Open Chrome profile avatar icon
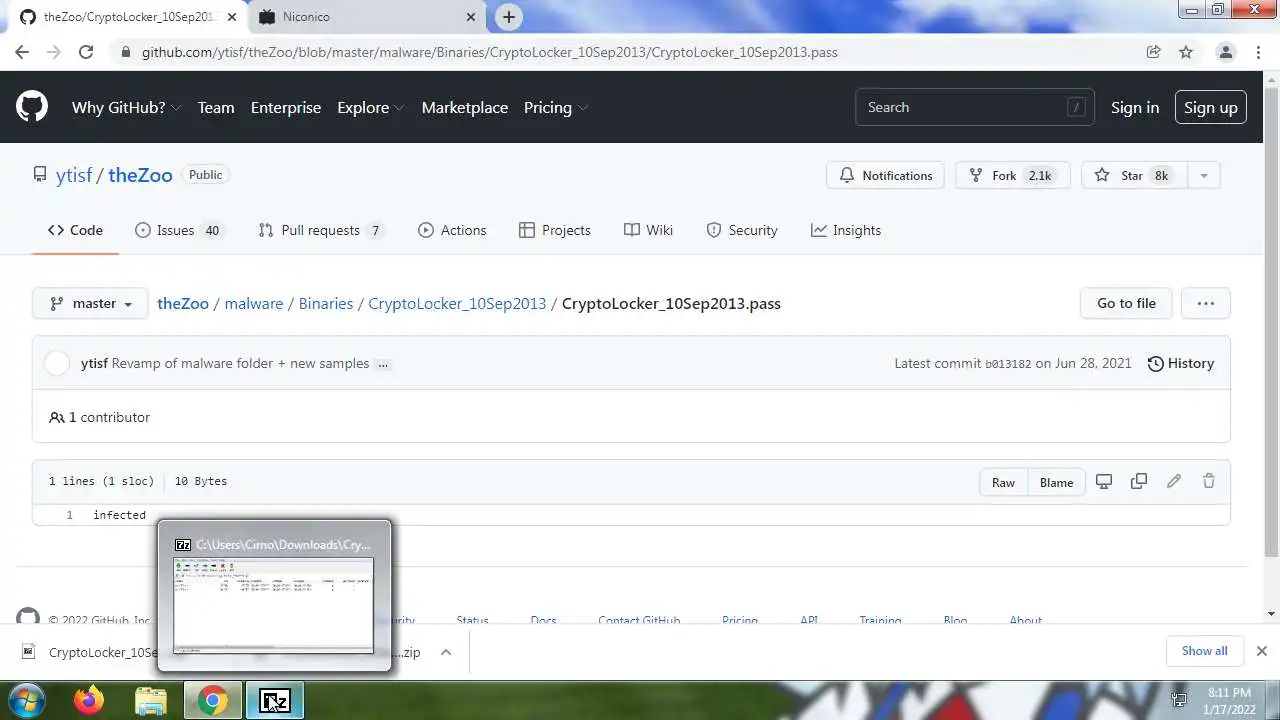Image resolution: width=1280 pixels, height=720 pixels. pos(1226,52)
